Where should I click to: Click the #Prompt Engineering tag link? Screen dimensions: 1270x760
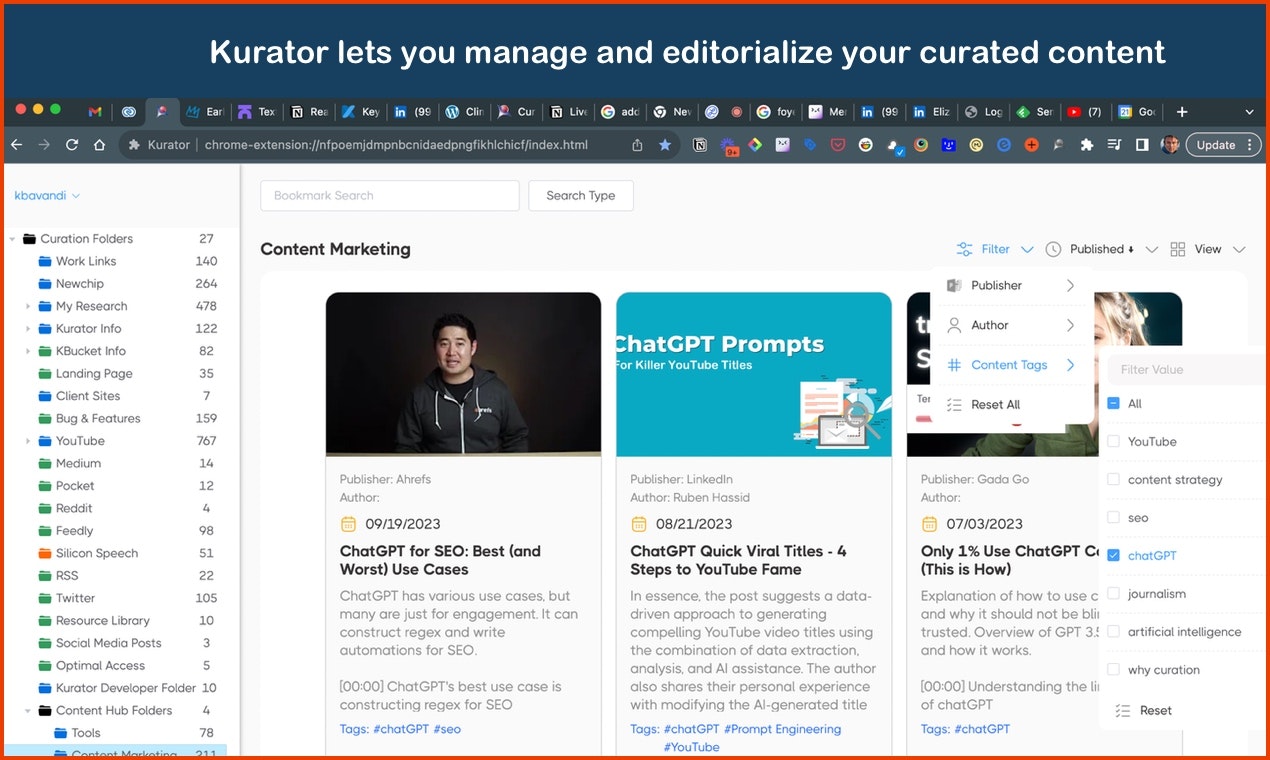782,729
